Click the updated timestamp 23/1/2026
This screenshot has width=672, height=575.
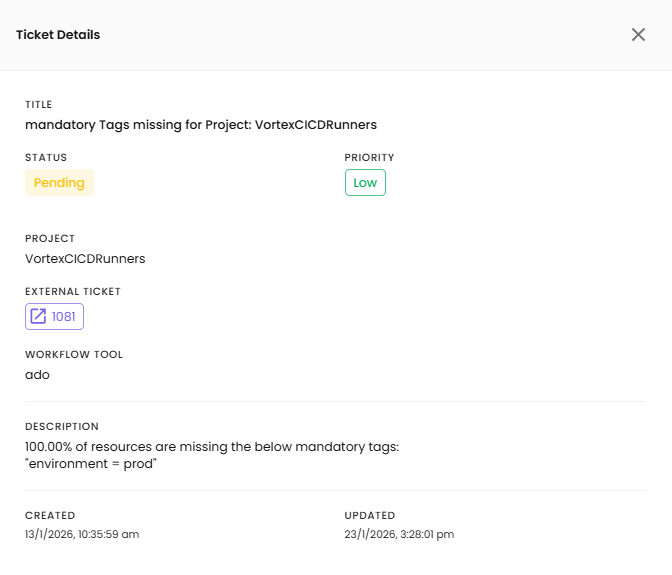coord(399,534)
